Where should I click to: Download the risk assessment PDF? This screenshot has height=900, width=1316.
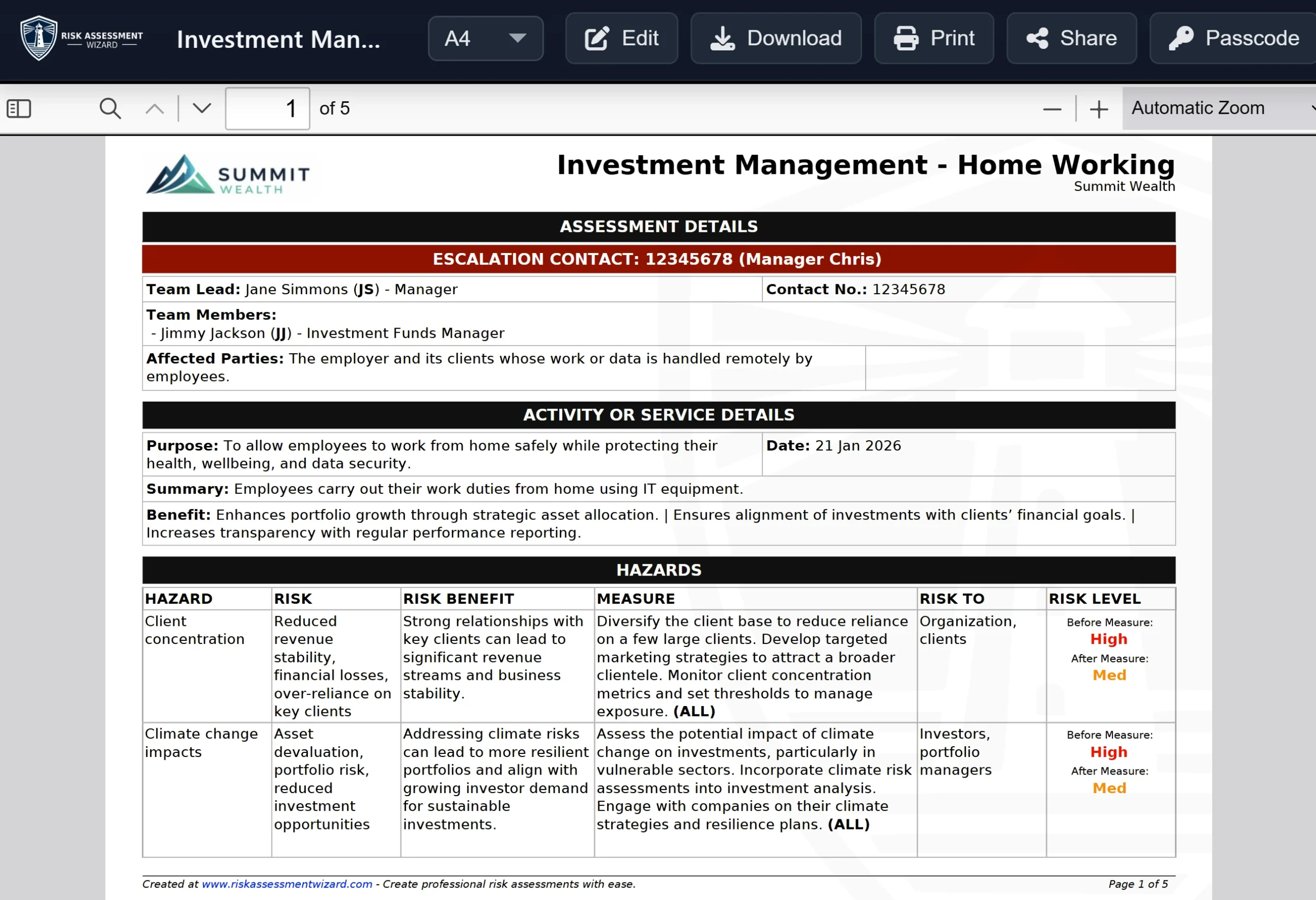(776, 39)
